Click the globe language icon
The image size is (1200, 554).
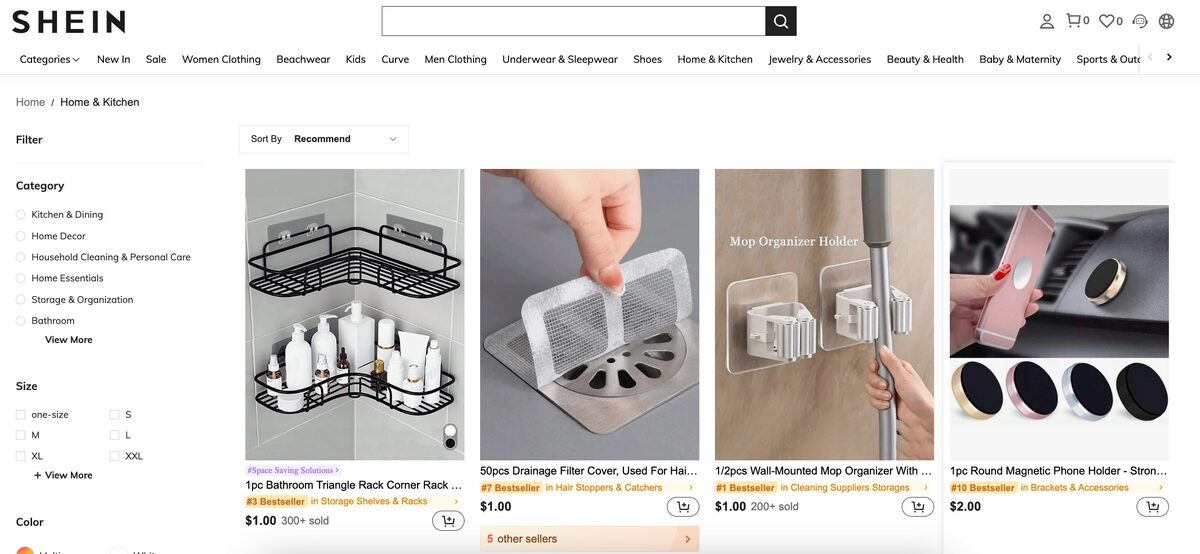tap(1166, 21)
